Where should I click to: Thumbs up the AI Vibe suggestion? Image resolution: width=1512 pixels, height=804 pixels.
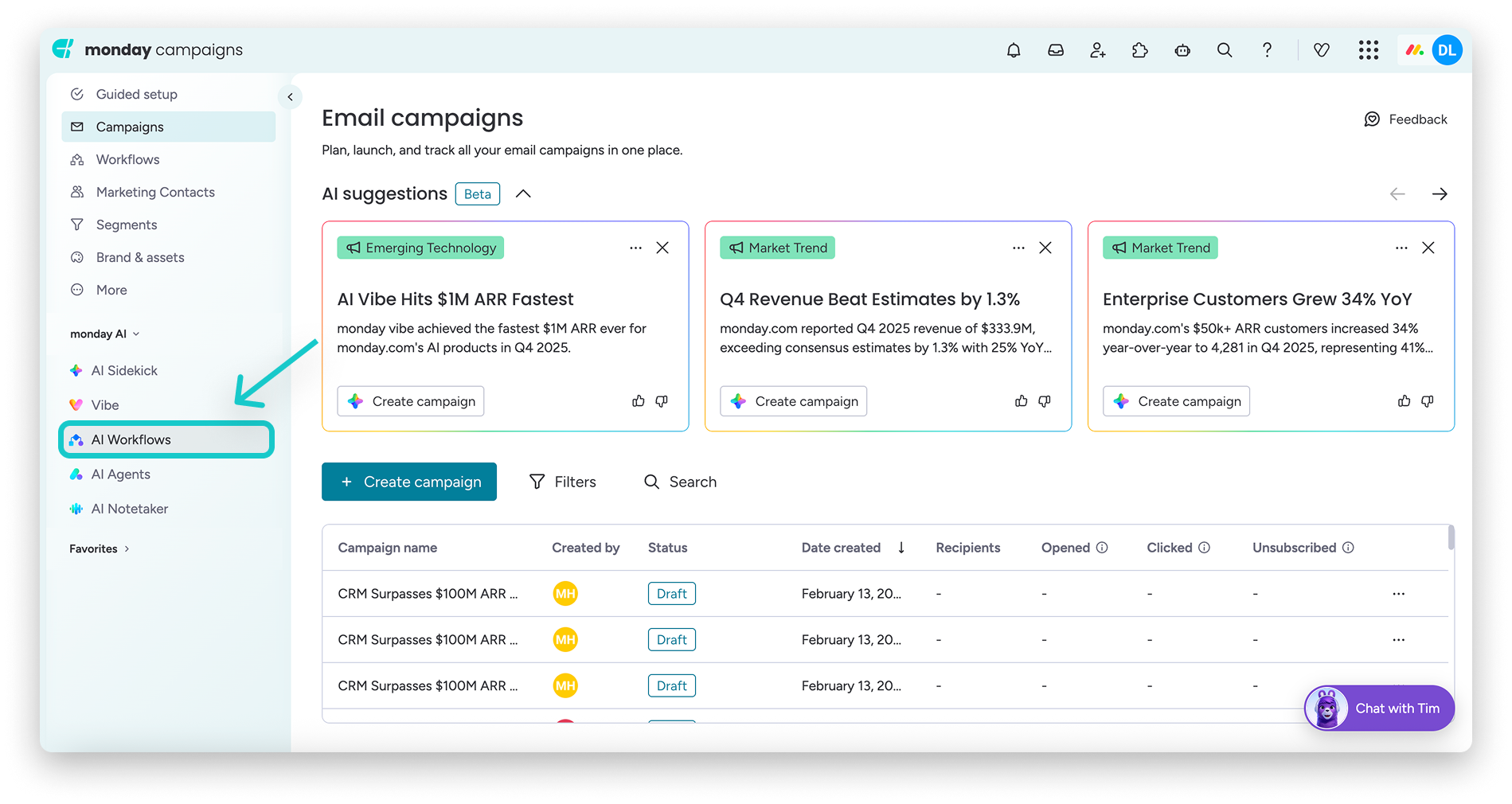coord(639,401)
